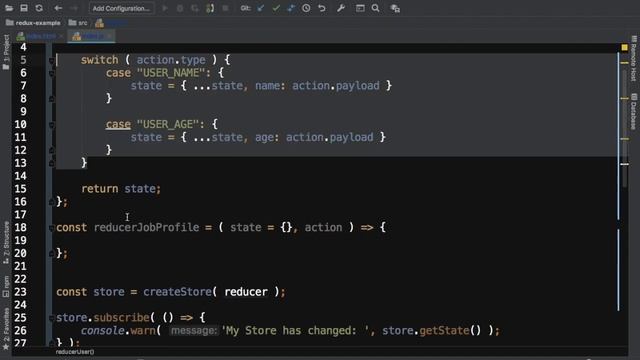
Task: Click the "USER_NAME" string on line 6
Action: 171,73
